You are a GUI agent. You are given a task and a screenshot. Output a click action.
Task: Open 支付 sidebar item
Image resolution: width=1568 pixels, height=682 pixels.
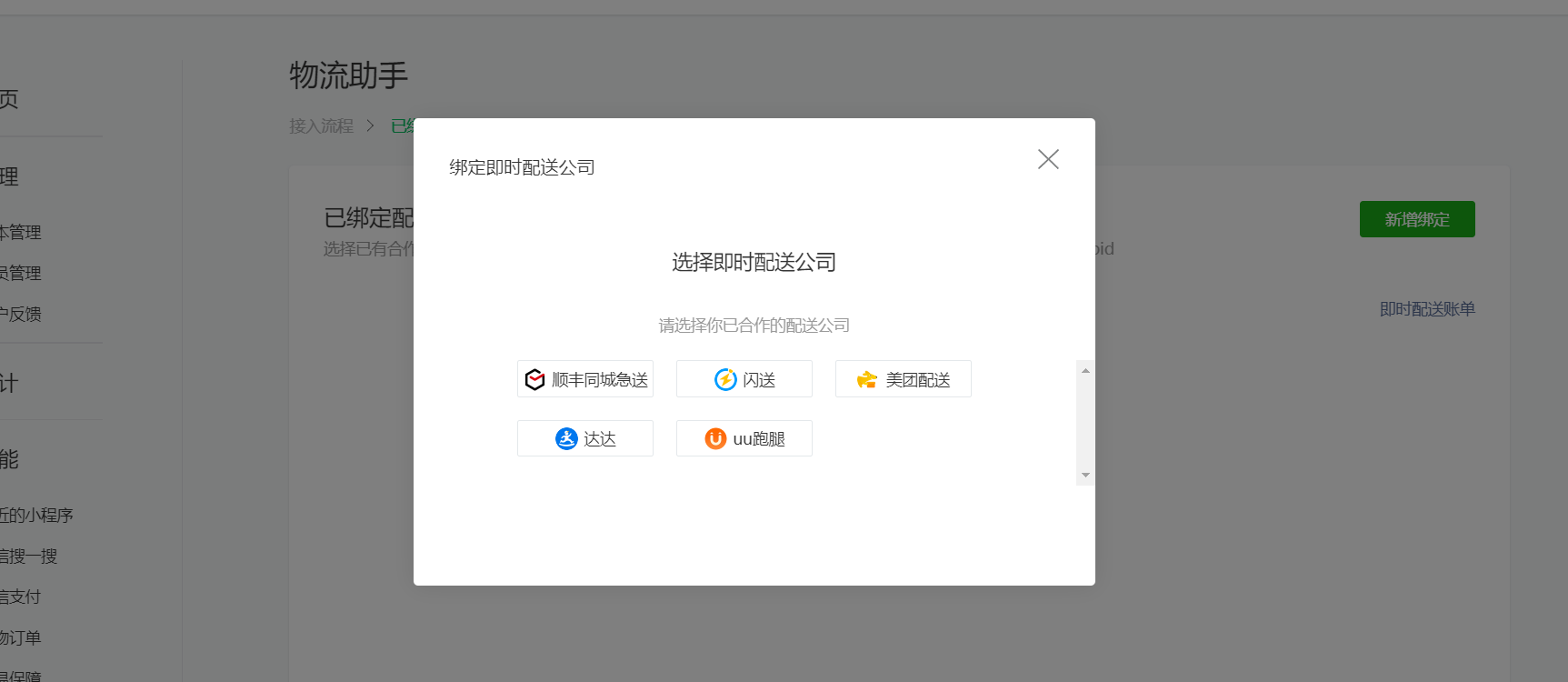point(20,597)
